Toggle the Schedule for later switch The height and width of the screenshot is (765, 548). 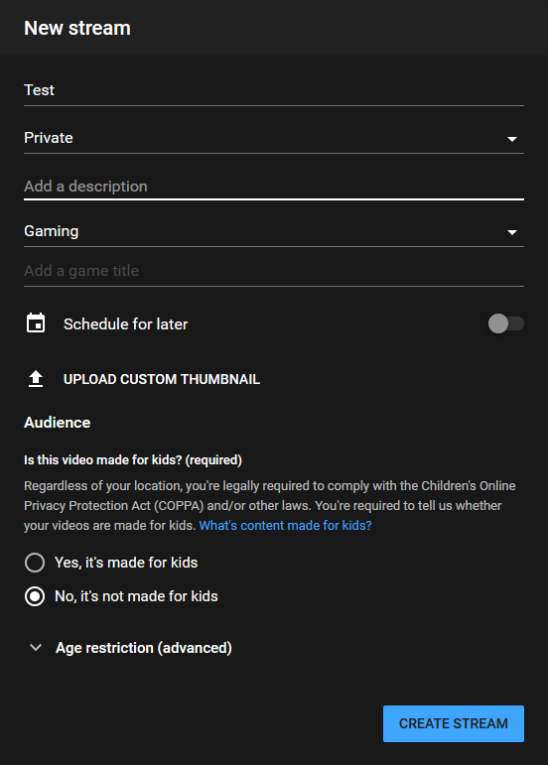click(506, 323)
